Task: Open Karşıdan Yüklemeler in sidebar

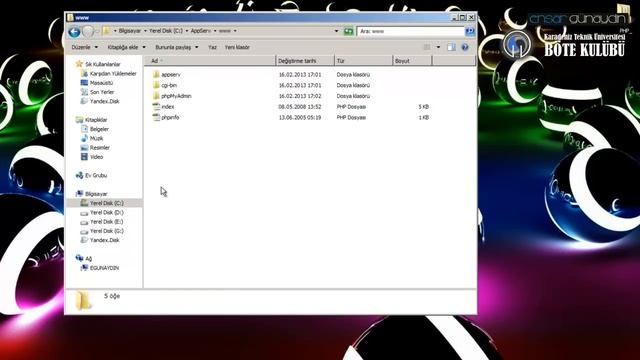Action: point(113,73)
